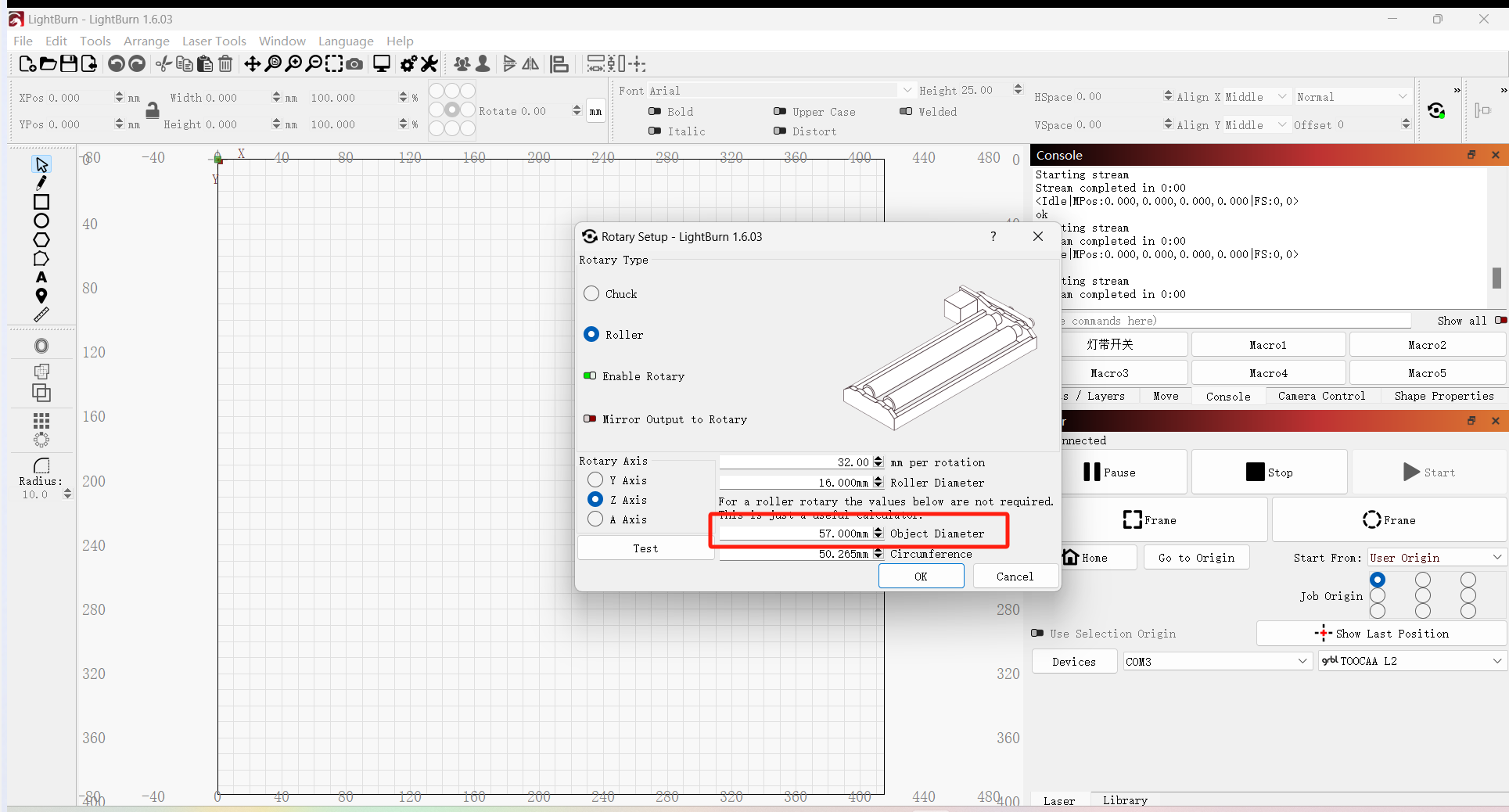Open the Normal text style dropdown

[x=1352, y=97]
